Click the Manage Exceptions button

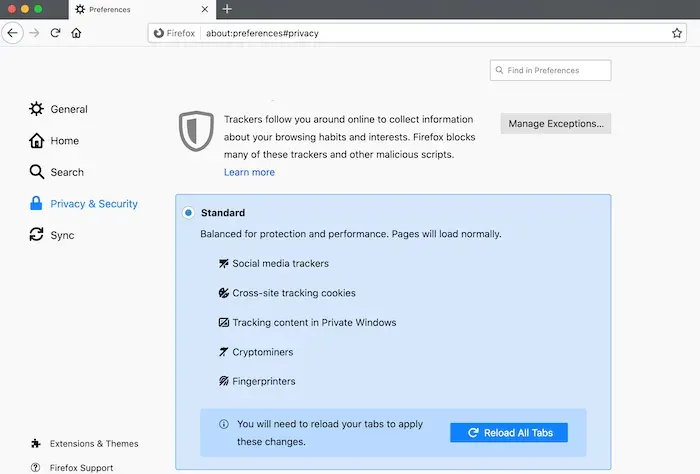(x=555, y=124)
